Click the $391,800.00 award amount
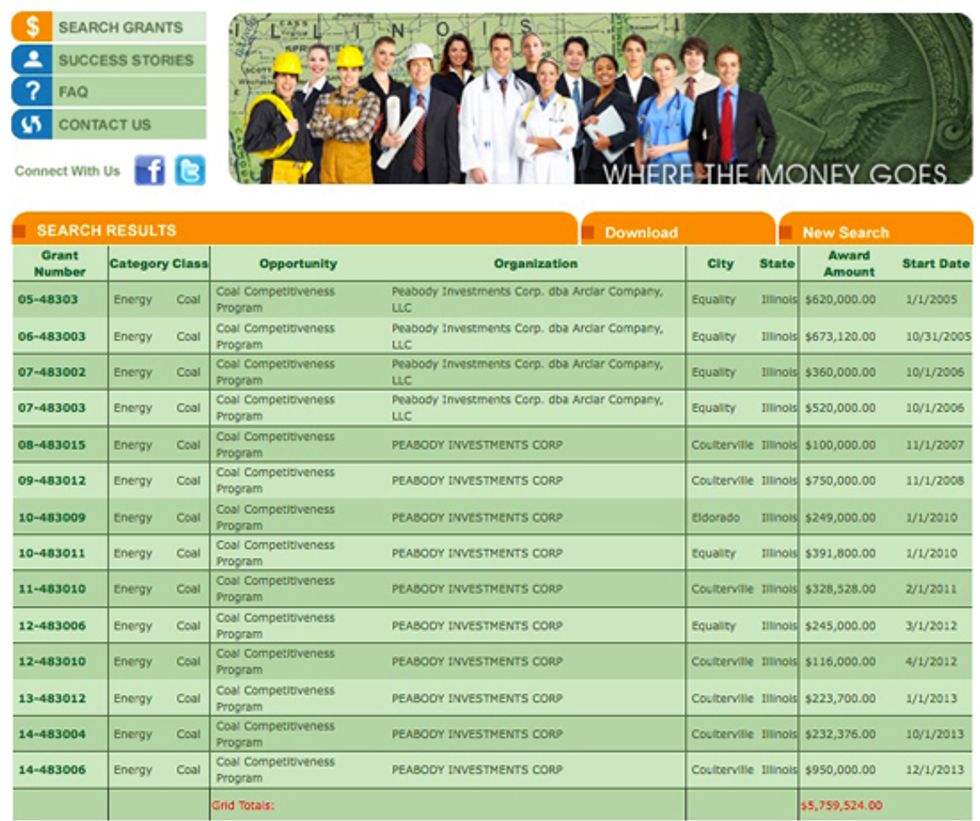980x821 pixels. [840, 553]
